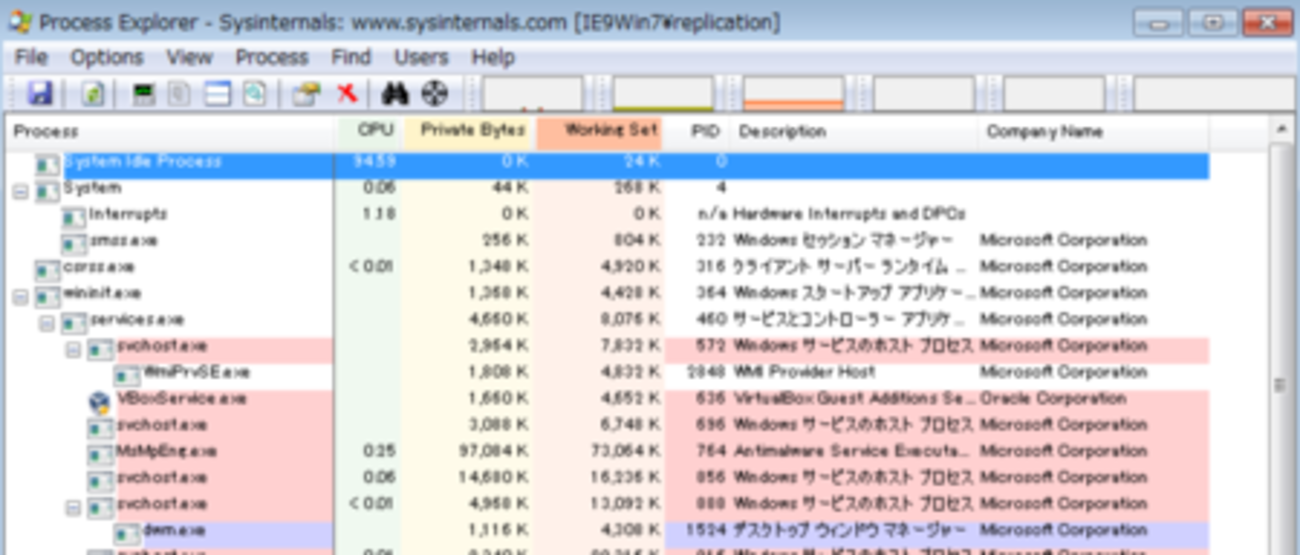Image resolution: width=1300 pixels, height=555 pixels.
Task: Collapse the wininit.exe tree node
Action: pyautogui.click(x=20, y=296)
